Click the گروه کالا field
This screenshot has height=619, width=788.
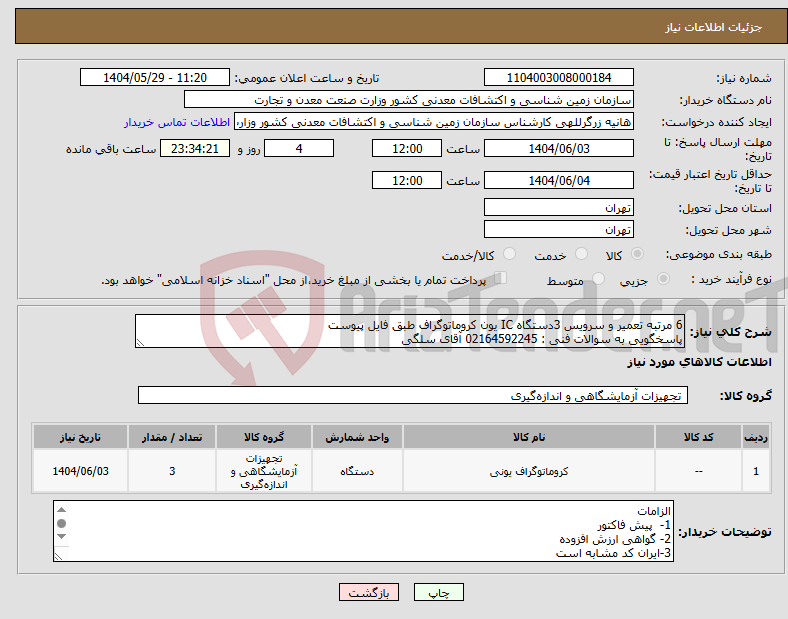click(x=413, y=395)
